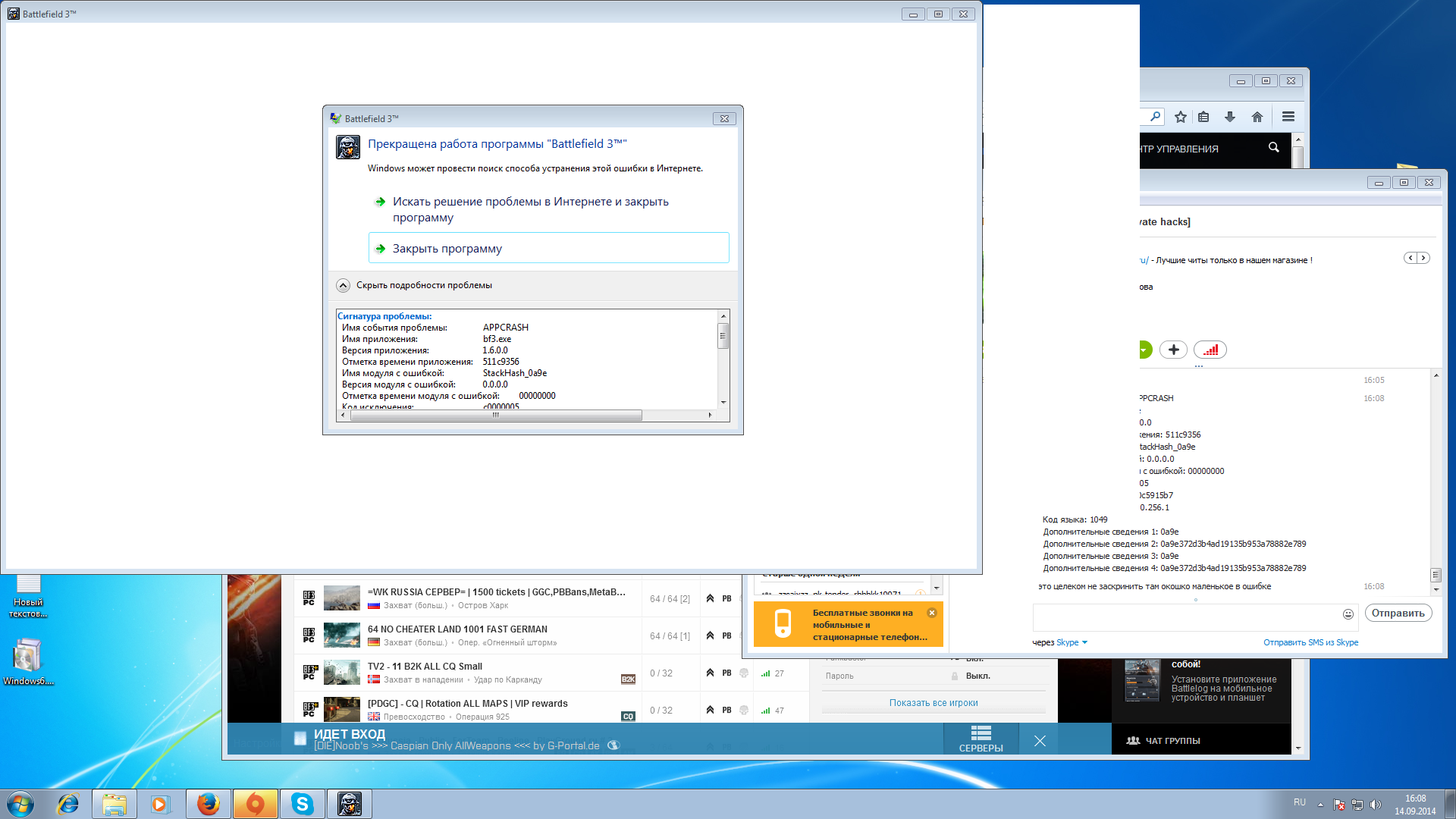The height and width of the screenshot is (819, 1456).
Task: Click network icon in system tray
Action: 1357,805
